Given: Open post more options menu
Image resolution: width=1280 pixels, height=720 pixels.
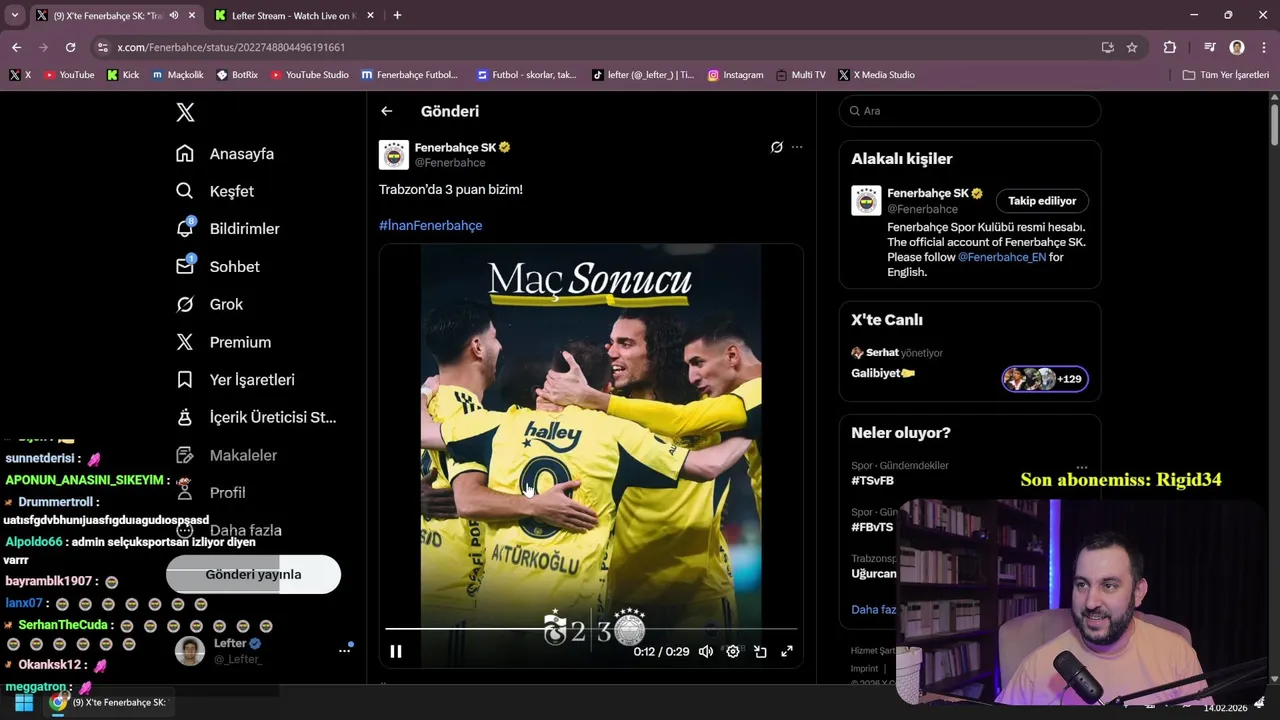Looking at the screenshot, I should (797, 147).
